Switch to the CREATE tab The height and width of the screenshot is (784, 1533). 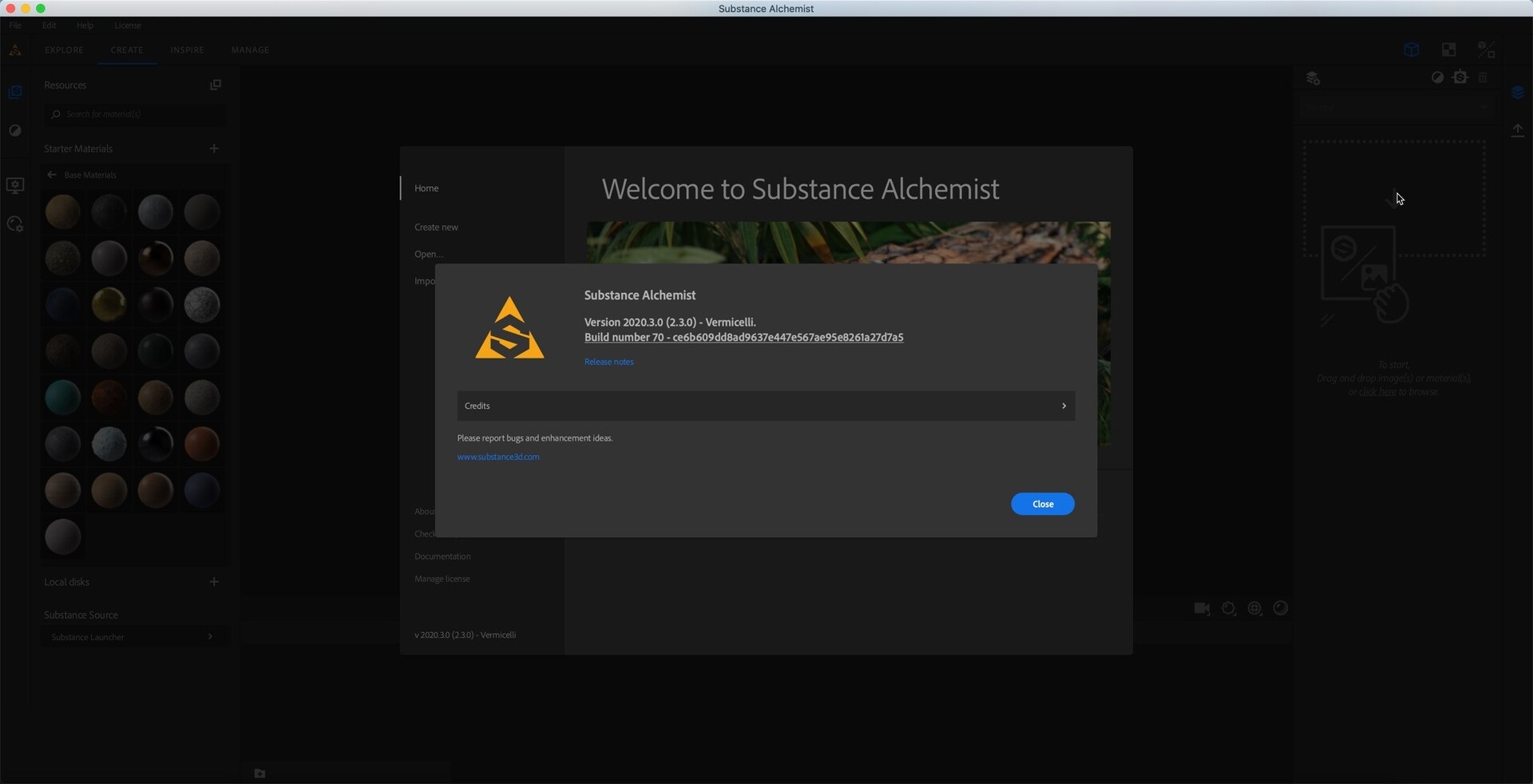(x=127, y=49)
